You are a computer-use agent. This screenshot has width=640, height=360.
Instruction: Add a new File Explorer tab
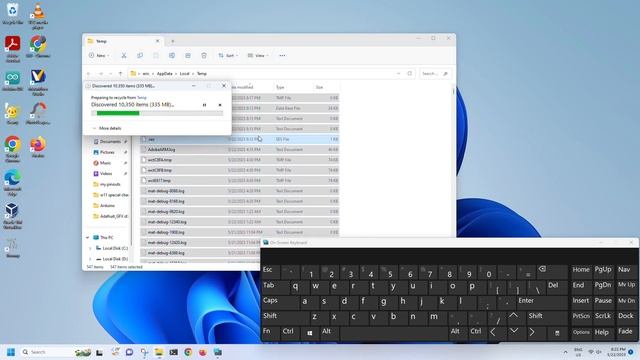click(173, 41)
